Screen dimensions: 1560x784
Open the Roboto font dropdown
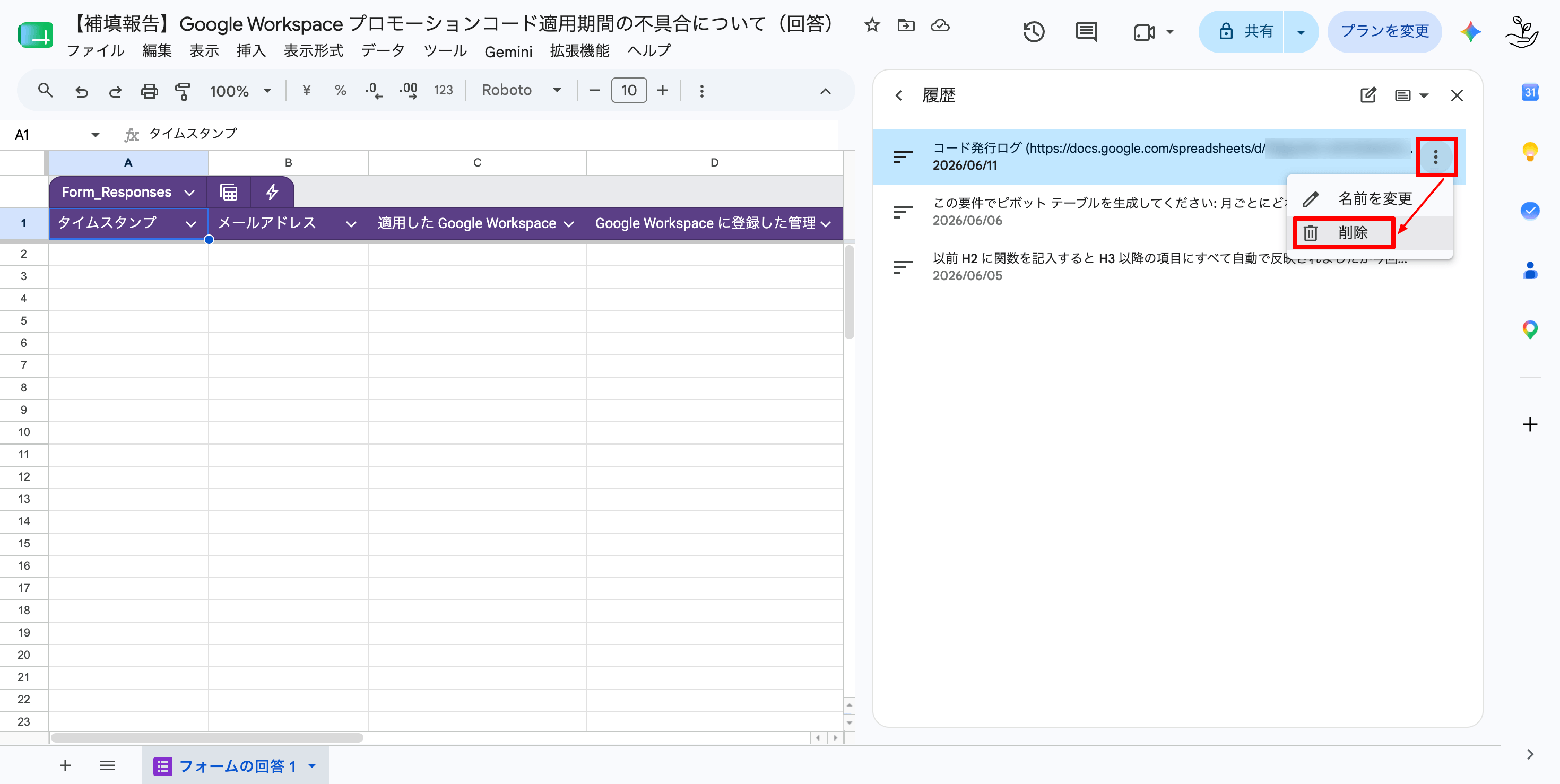point(522,91)
